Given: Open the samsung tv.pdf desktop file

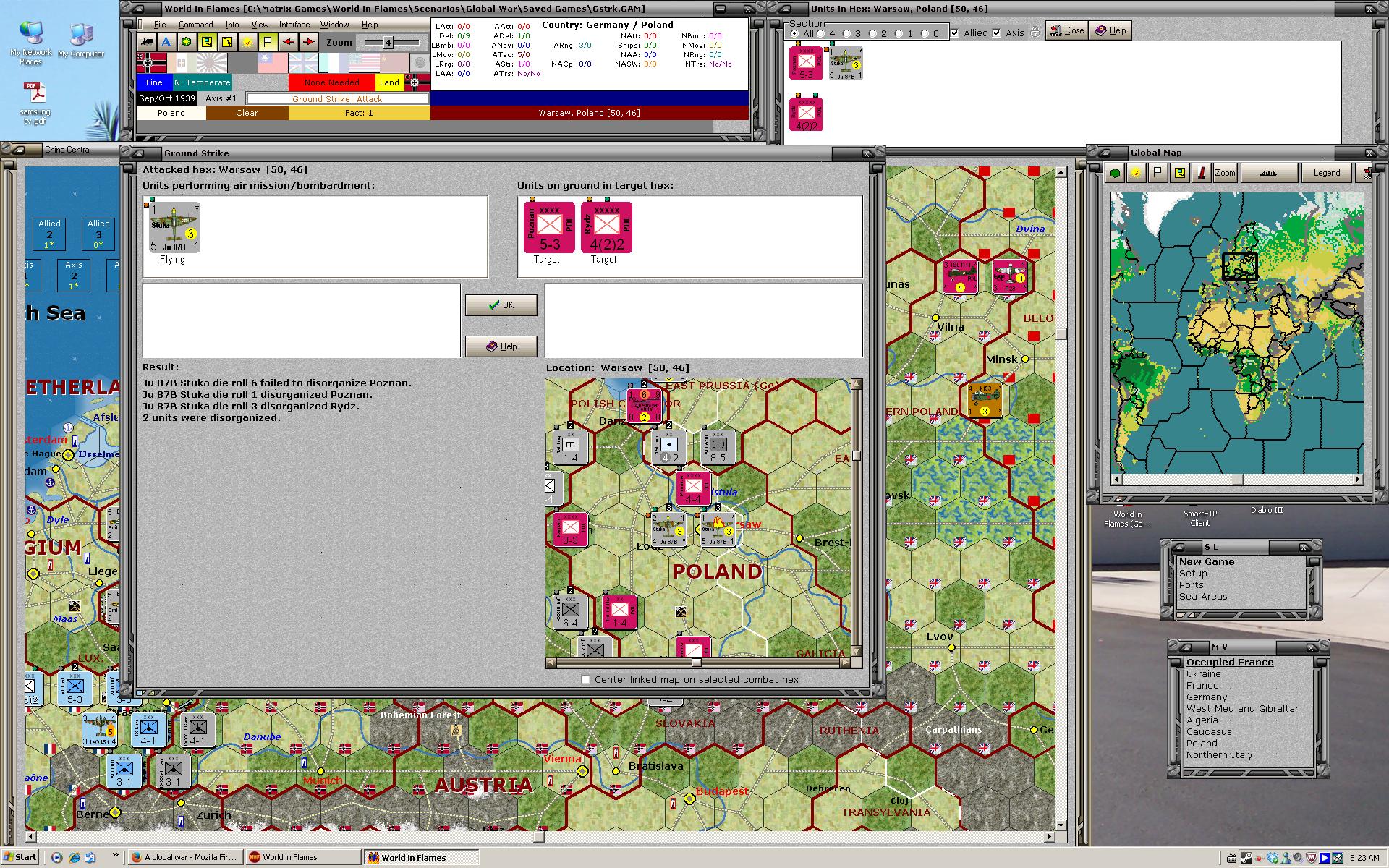Looking at the screenshot, I should coord(35,103).
